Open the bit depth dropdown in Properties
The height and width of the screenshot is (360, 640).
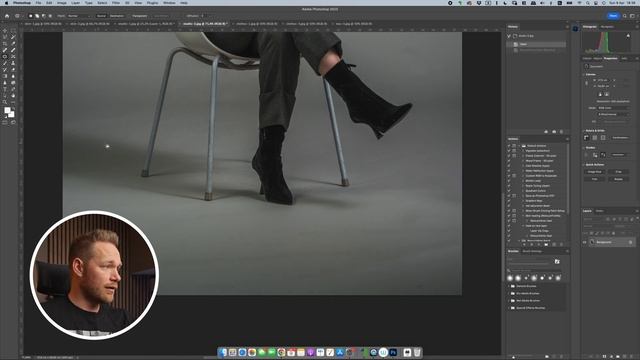coord(613,114)
